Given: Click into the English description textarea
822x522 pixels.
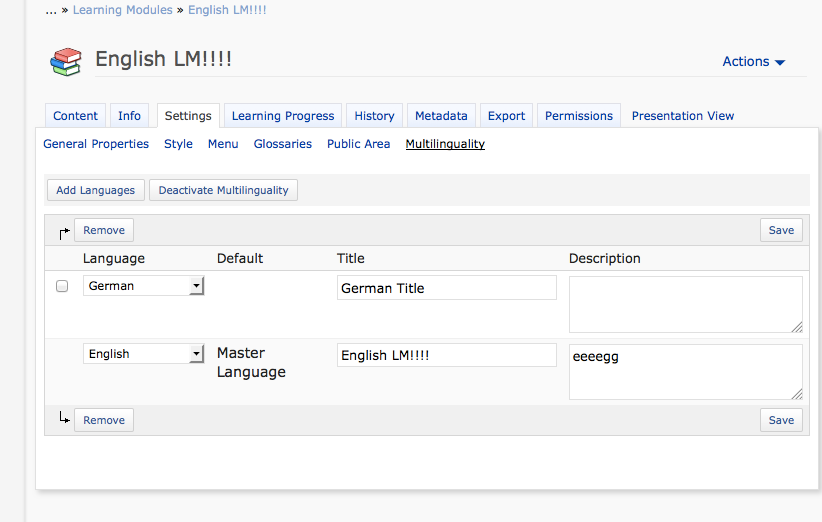Looking at the screenshot, I should click(685, 371).
